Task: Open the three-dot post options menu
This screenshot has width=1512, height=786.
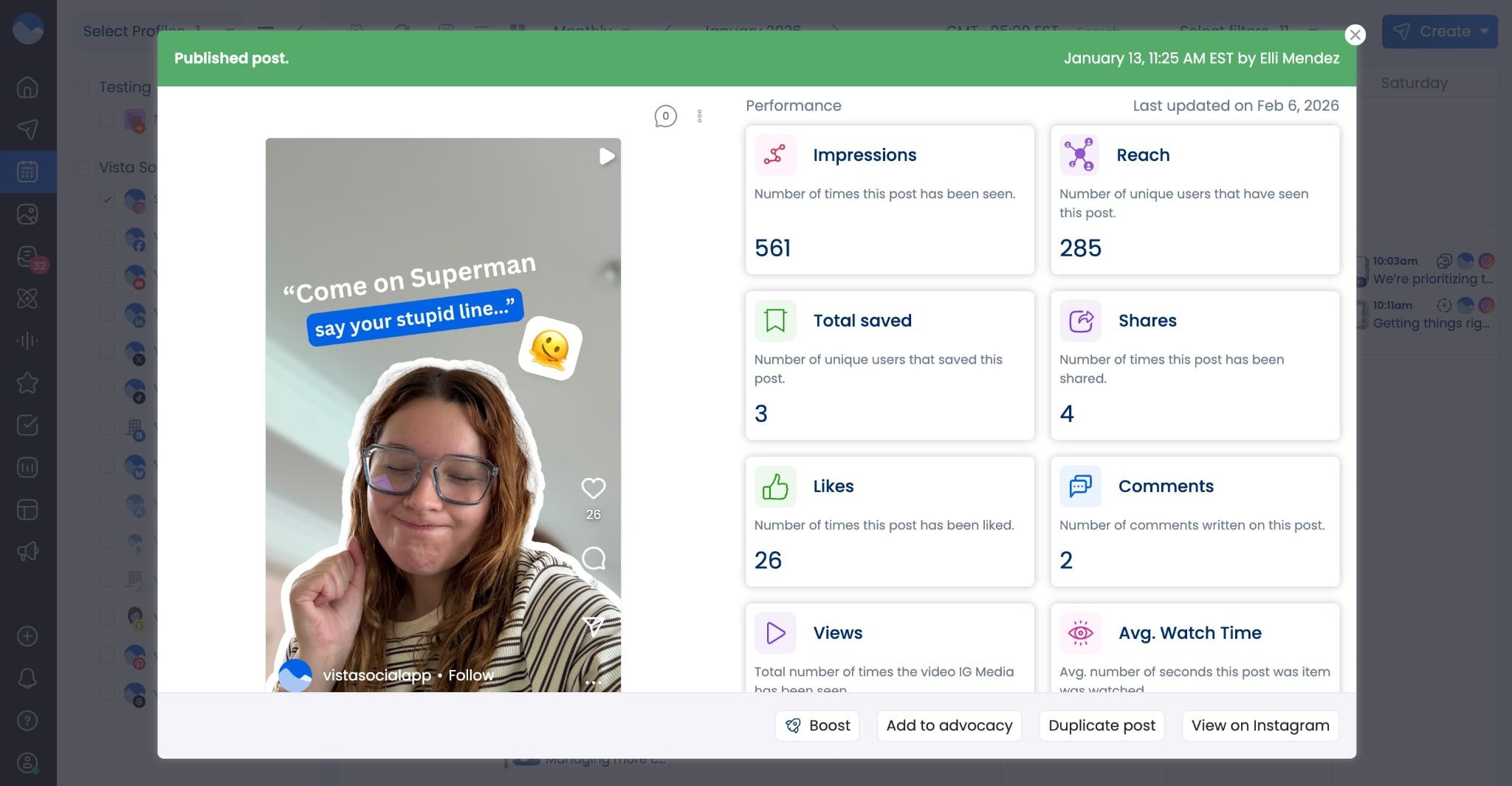Action: click(699, 116)
